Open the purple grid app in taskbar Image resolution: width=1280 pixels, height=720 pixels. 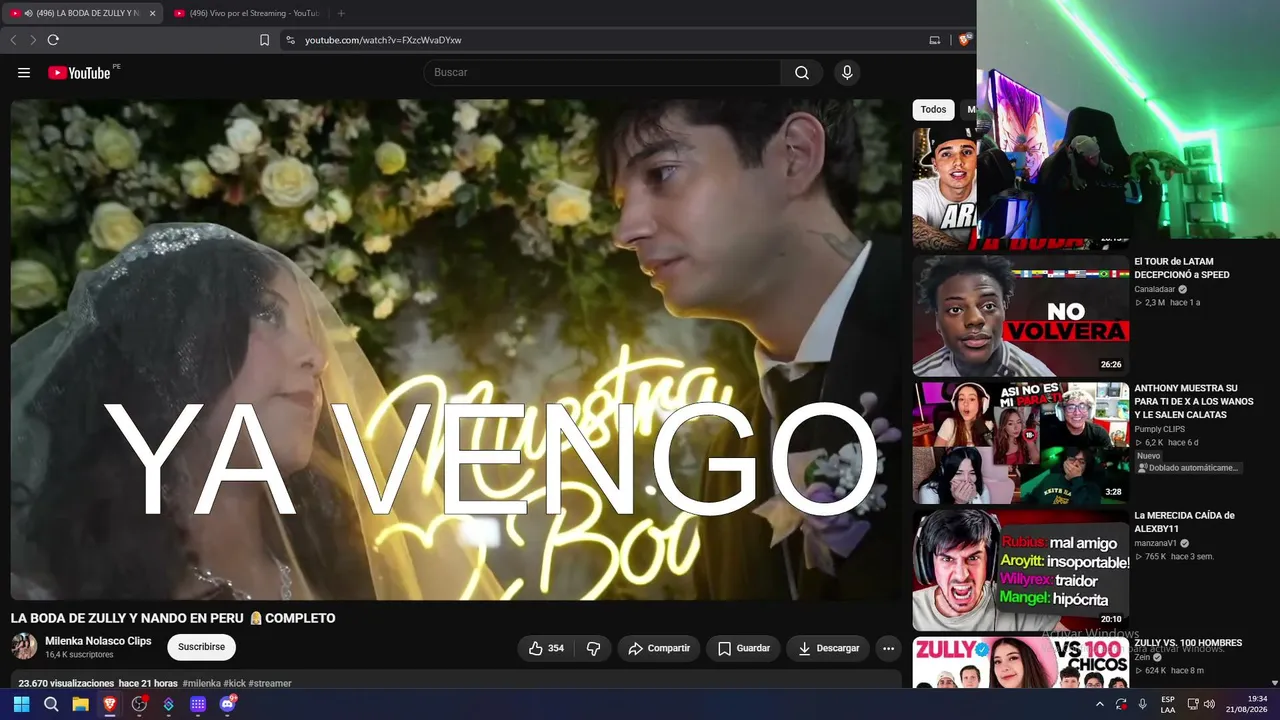(198, 704)
